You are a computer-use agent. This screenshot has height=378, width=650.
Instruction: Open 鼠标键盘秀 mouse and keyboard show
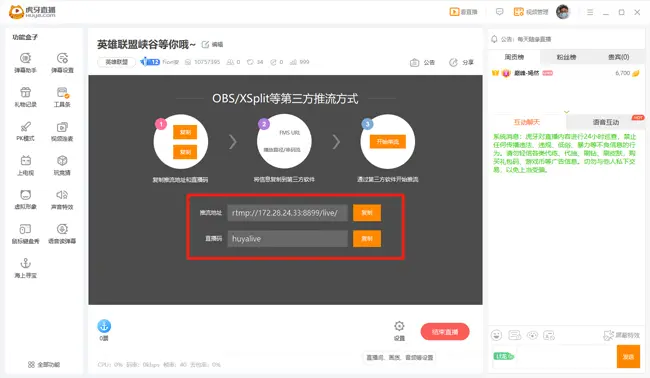click(25, 234)
